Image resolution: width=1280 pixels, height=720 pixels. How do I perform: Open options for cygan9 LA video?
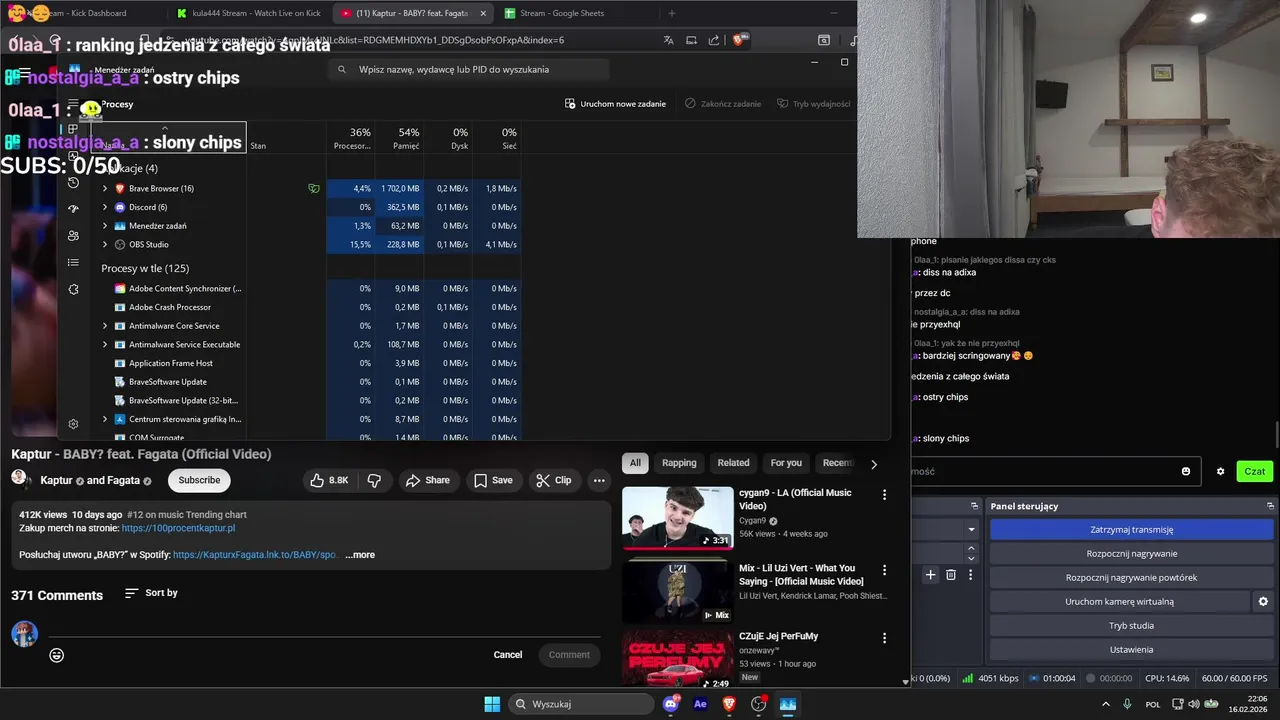click(x=884, y=494)
